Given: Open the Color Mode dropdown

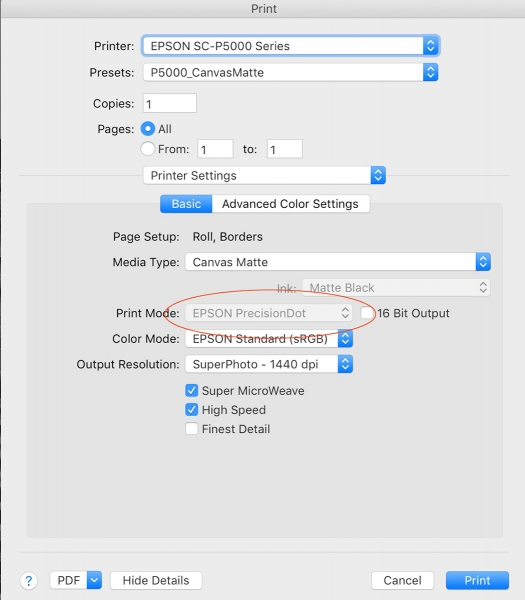Looking at the screenshot, I should pos(269,339).
